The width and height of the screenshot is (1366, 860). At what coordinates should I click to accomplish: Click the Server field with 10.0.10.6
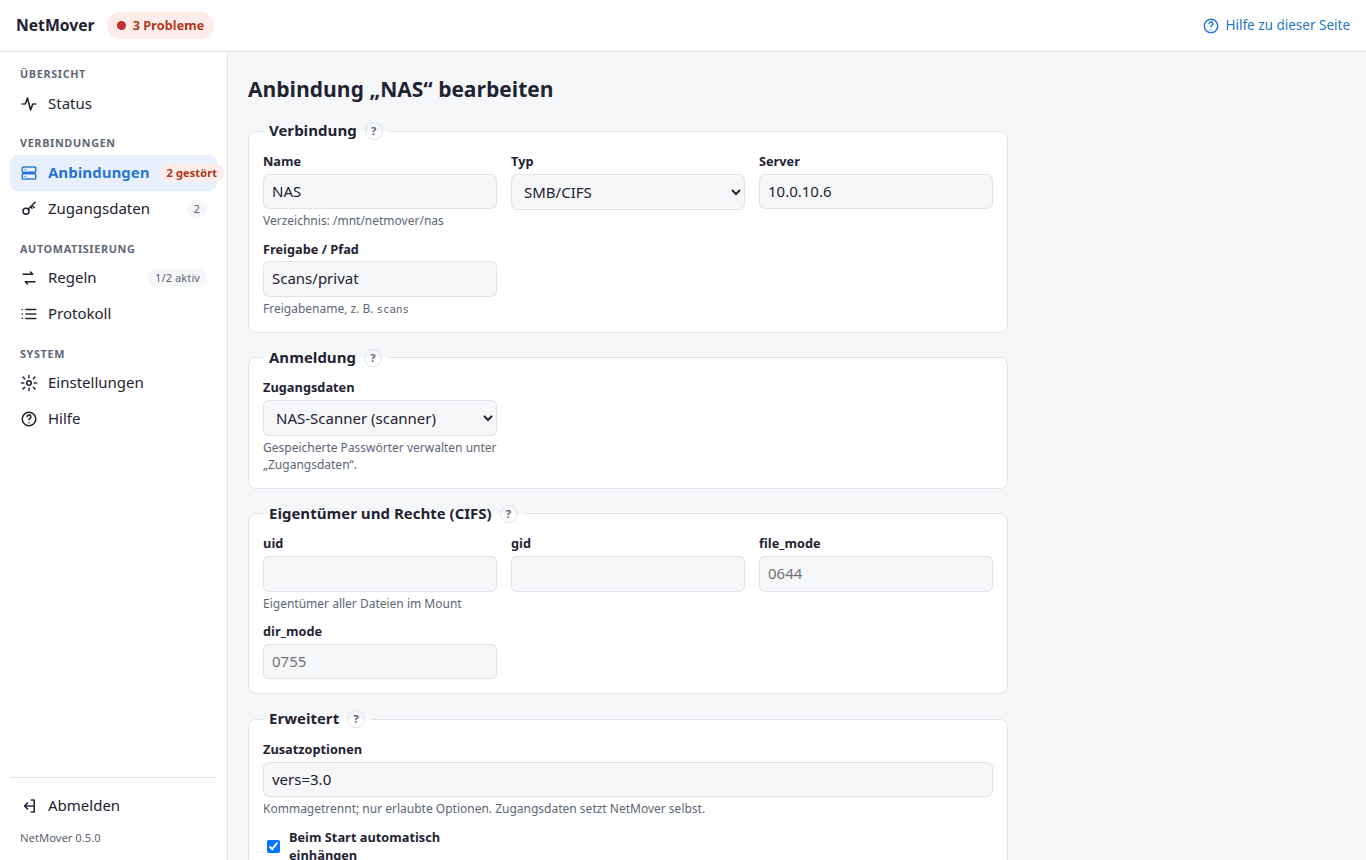(876, 192)
